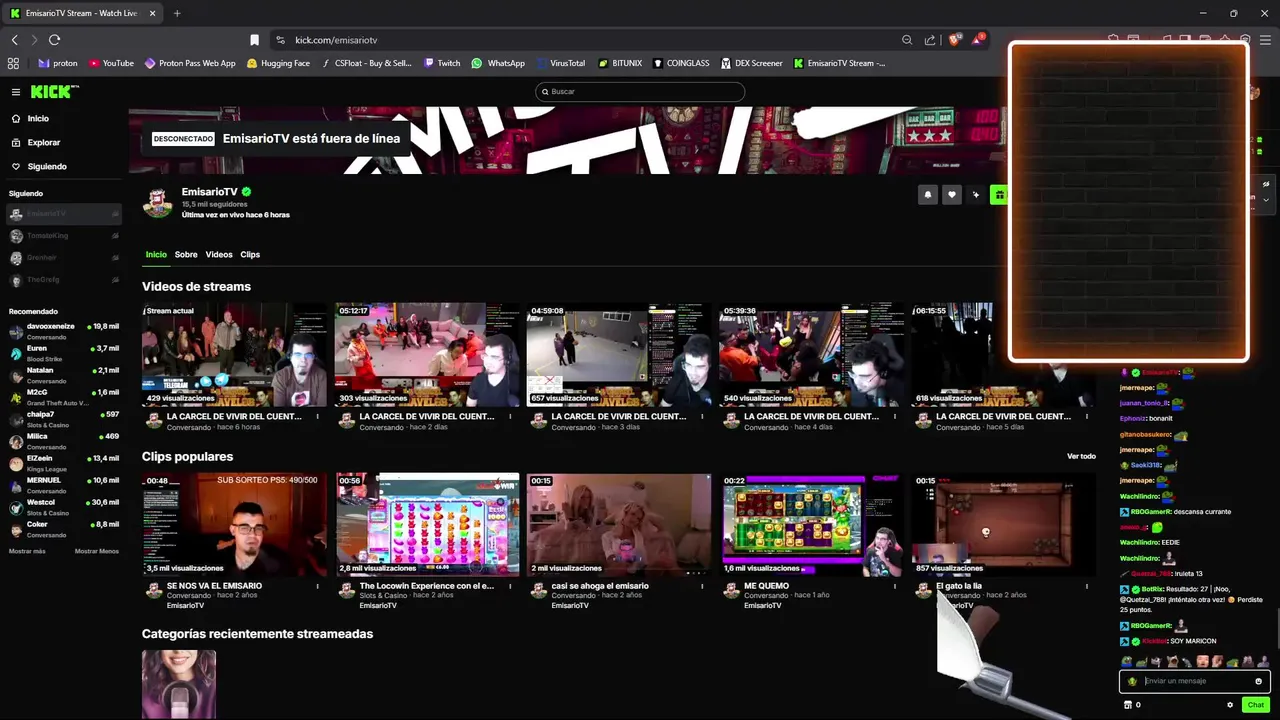The height and width of the screenshot is (720, 1280).
Task: Open options menu for 'hace 3 días' video
Action: click(703, 416)
